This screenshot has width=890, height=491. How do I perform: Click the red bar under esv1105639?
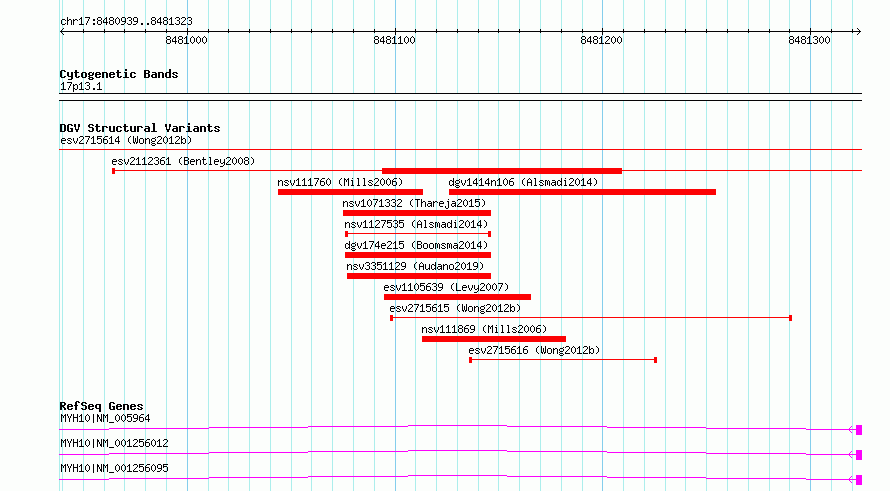[457, 297]
